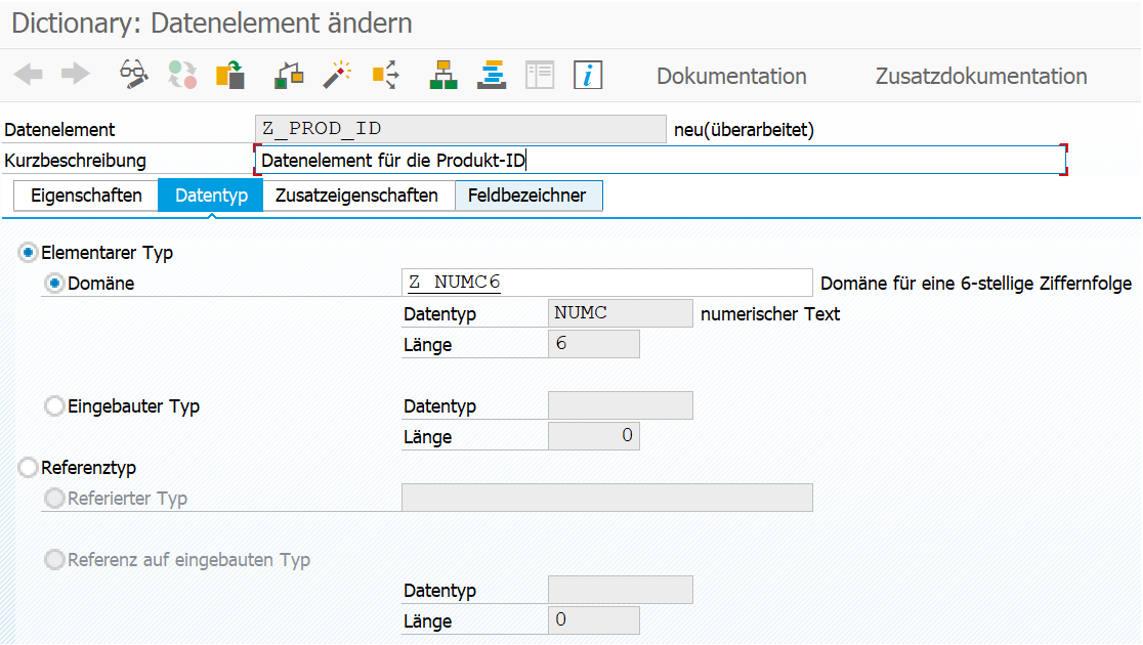This screenshot has height=645, width=1143.
Task: Open the blue information icon
Action: tap(588, 74)
